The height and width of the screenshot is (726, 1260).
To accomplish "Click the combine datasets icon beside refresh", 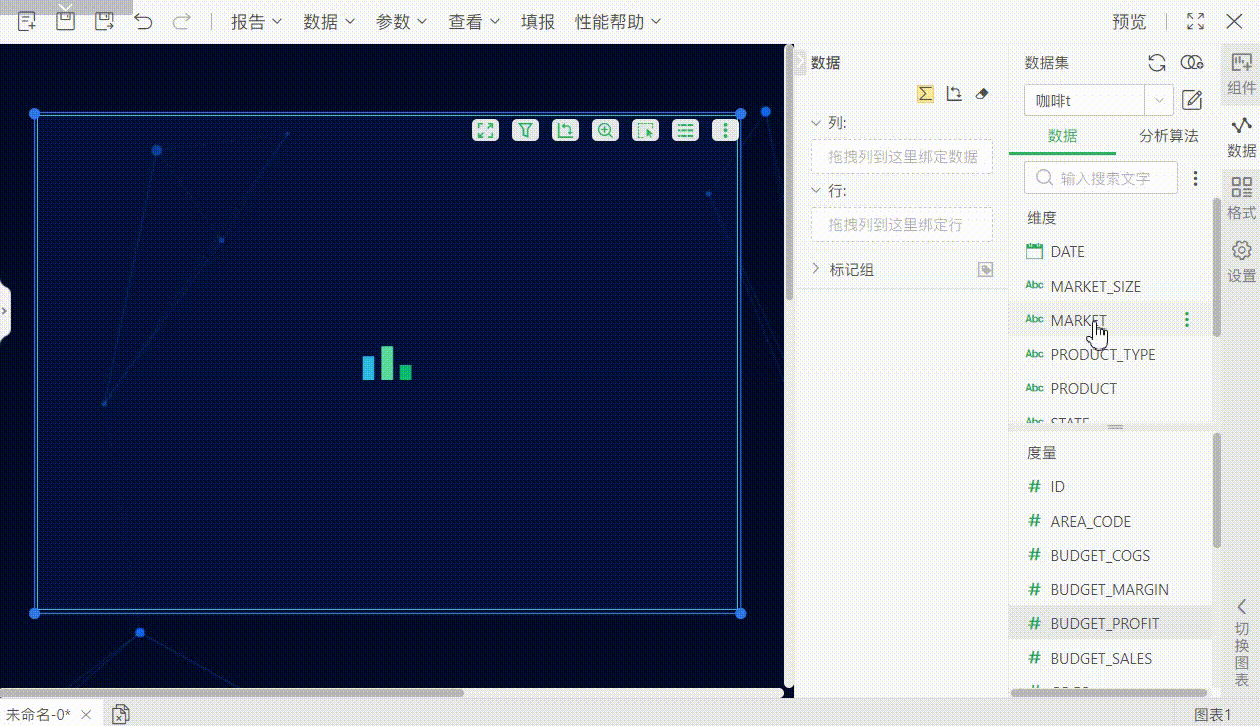I will pyautogui.click(x=1192, y=63).
